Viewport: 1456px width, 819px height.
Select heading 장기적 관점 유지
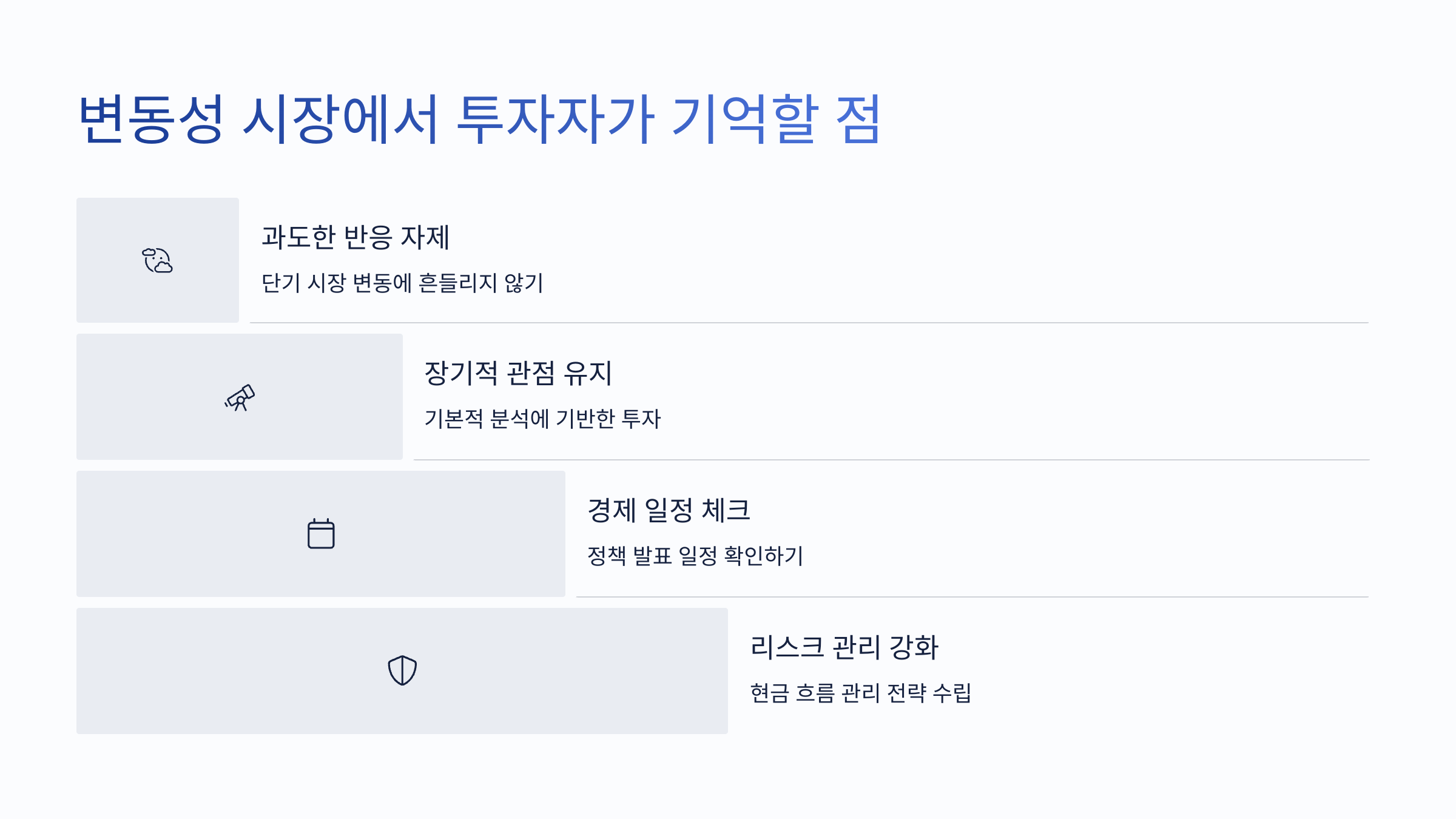pos(518,373)
